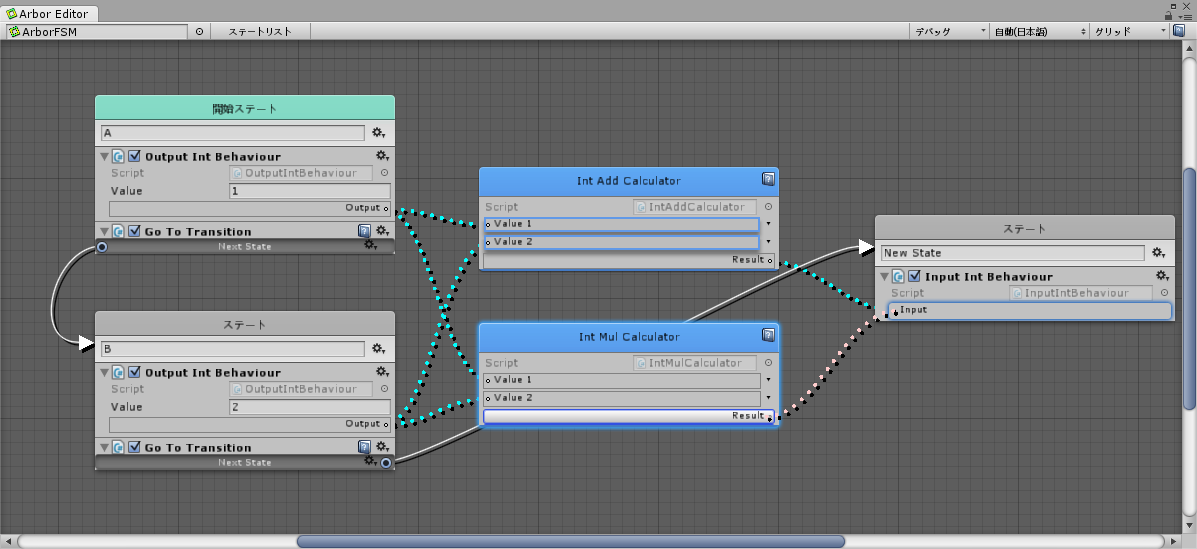1197x549 pixels.
Task: Open the デバッグ dropdown menu
Action: tap(949, 31)
